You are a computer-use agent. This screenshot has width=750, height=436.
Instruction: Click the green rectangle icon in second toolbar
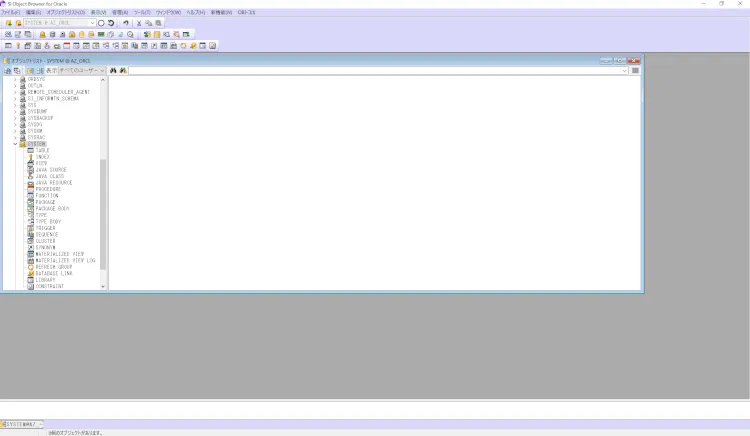(x=101, y=34)
